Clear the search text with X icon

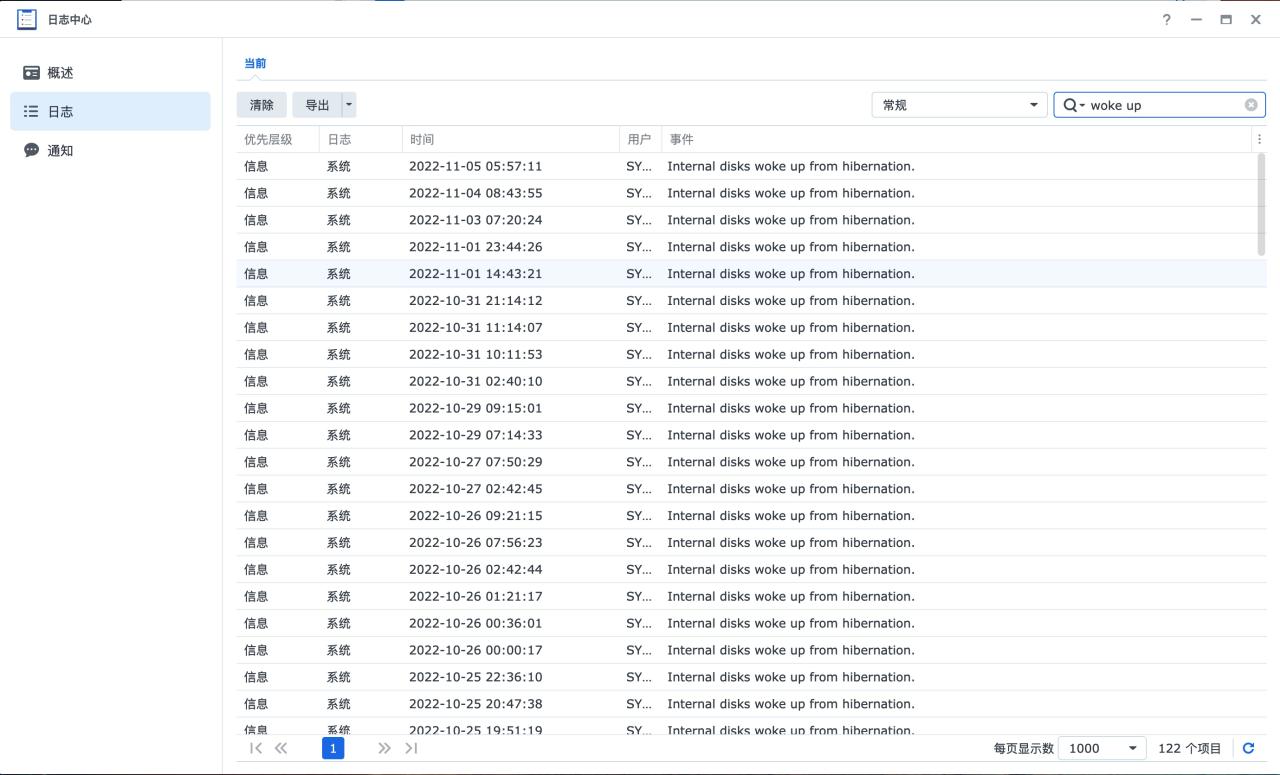pyautogui.click(x=1251, y=105)
